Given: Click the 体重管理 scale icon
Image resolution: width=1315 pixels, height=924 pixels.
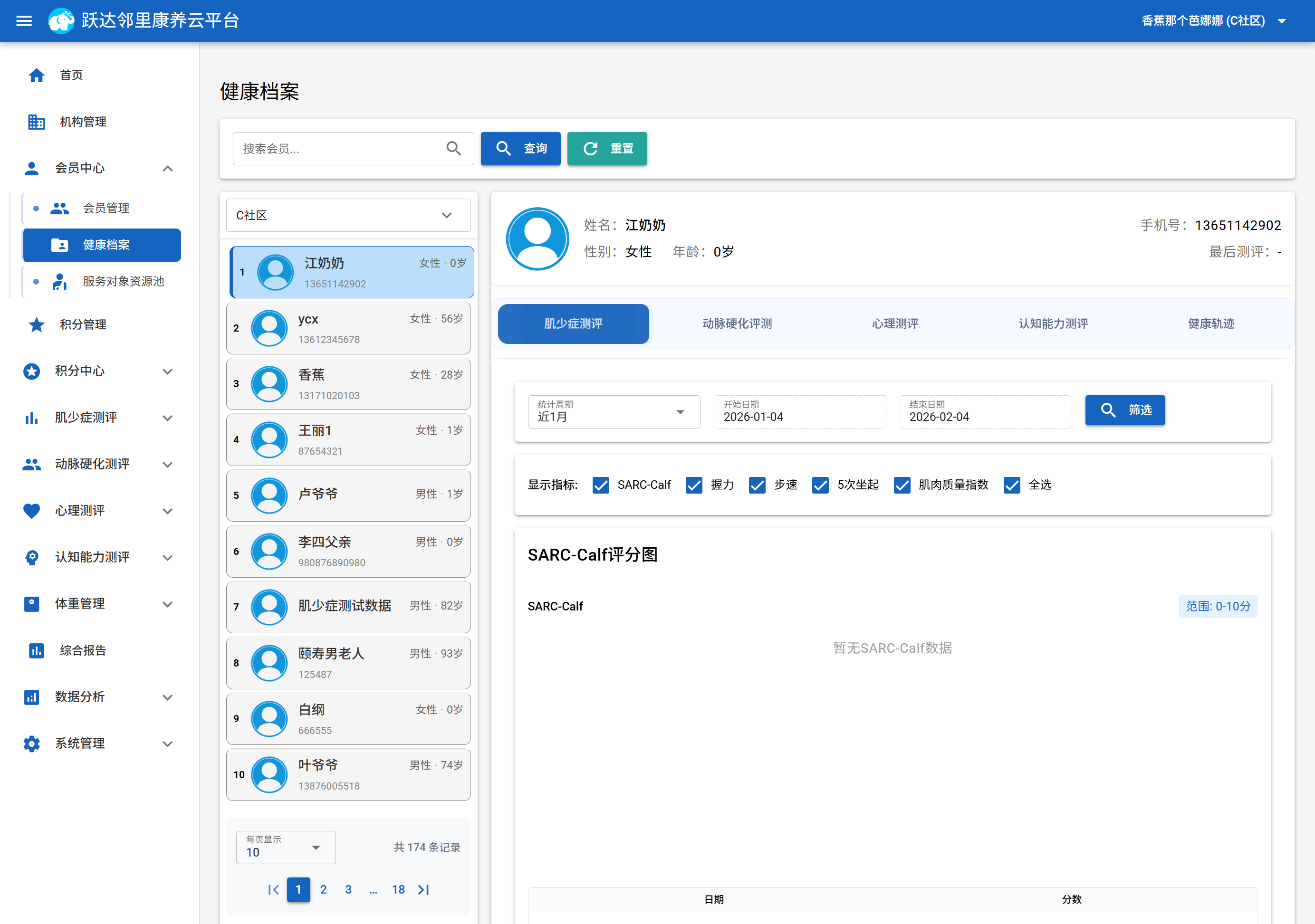Looking at the screenshot, I should click(32, 604).
